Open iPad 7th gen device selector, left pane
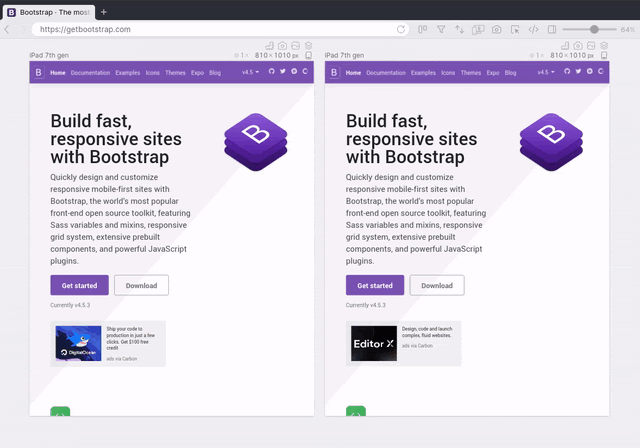This screenshot has width=640, height=448. point(57,55)
